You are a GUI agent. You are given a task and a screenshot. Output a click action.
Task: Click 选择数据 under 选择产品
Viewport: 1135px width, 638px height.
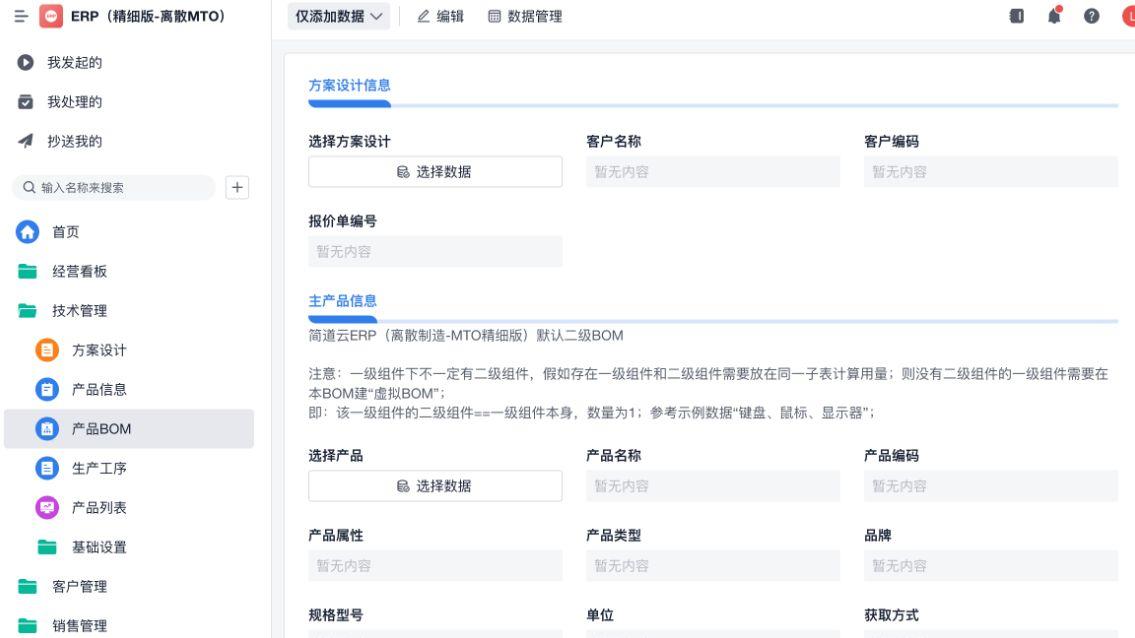tap(434, 486)
